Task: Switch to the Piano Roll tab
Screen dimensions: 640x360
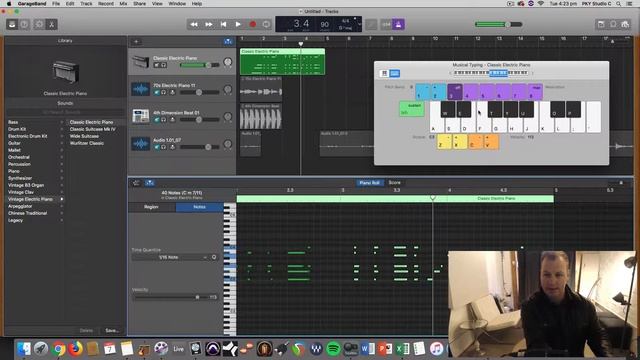Action: tap(369, 182)
